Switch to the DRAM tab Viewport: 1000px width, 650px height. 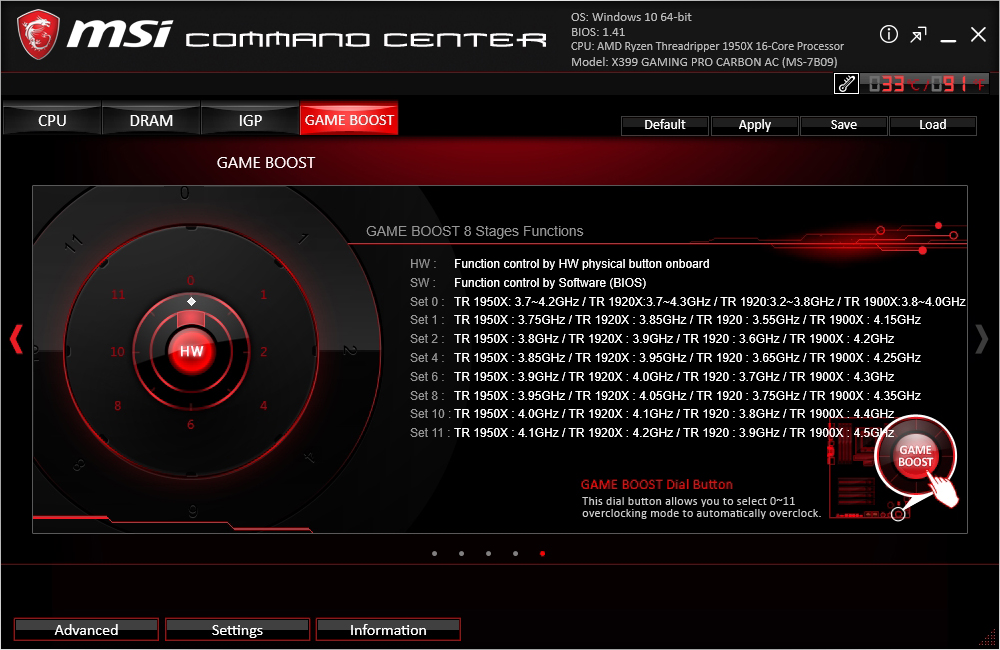151,120
